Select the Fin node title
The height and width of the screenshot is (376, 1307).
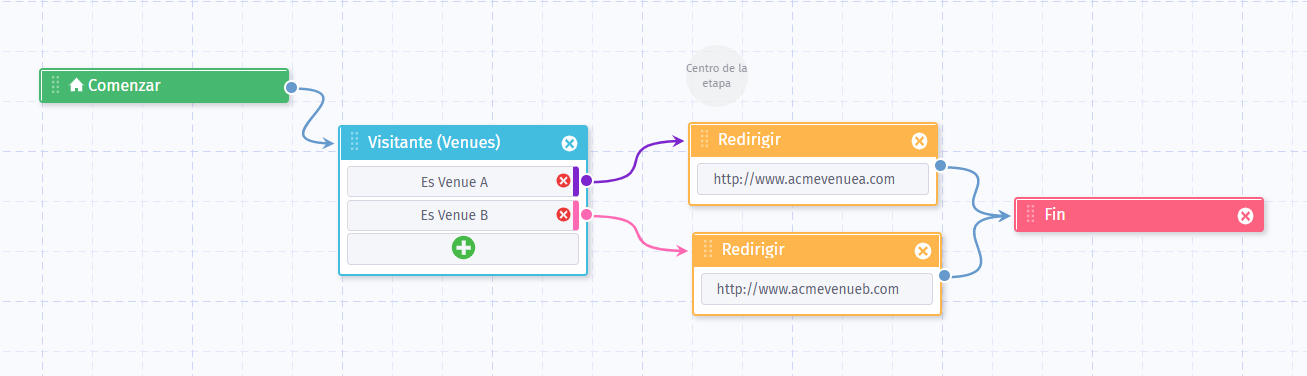(x=1054, y=214)
